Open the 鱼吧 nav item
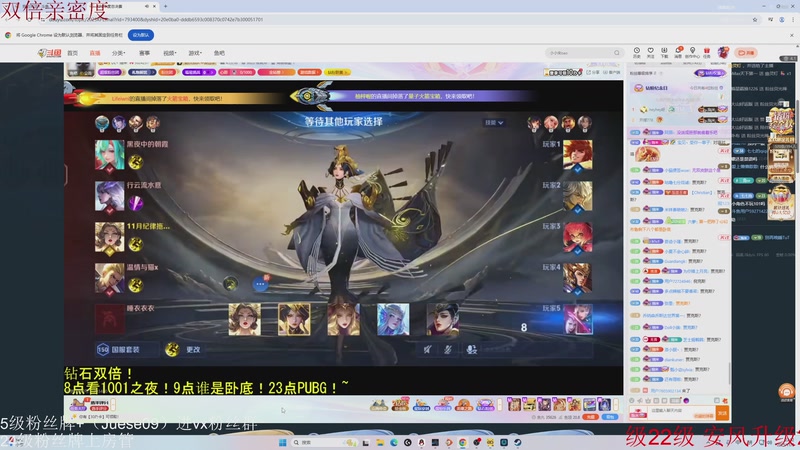This screenshot has width=800, height=450. point(219,53)
